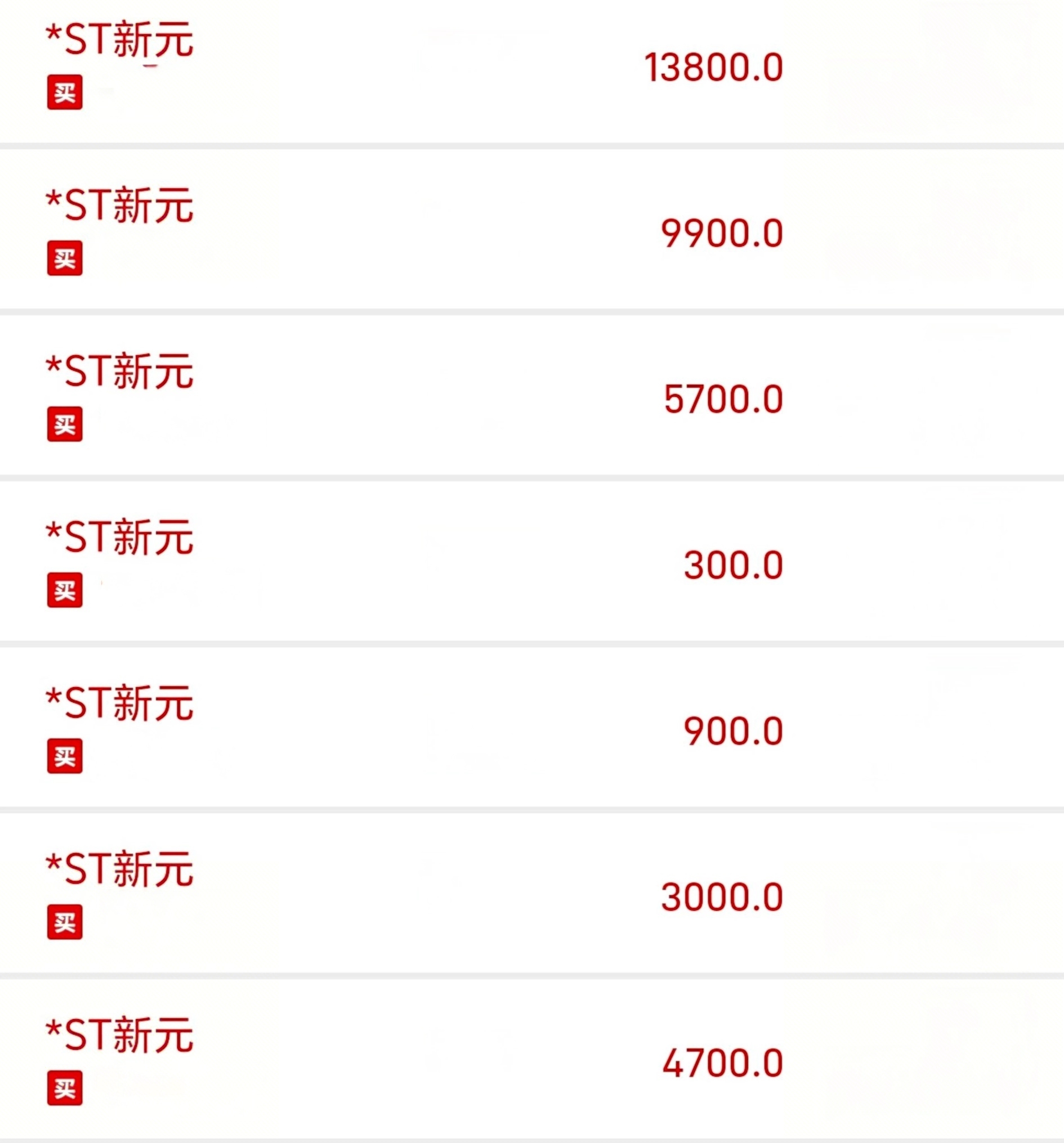Screen dimensions: 1064x1143
Task: Select the 9900.0 quantity value
Action: click(722, 234)
